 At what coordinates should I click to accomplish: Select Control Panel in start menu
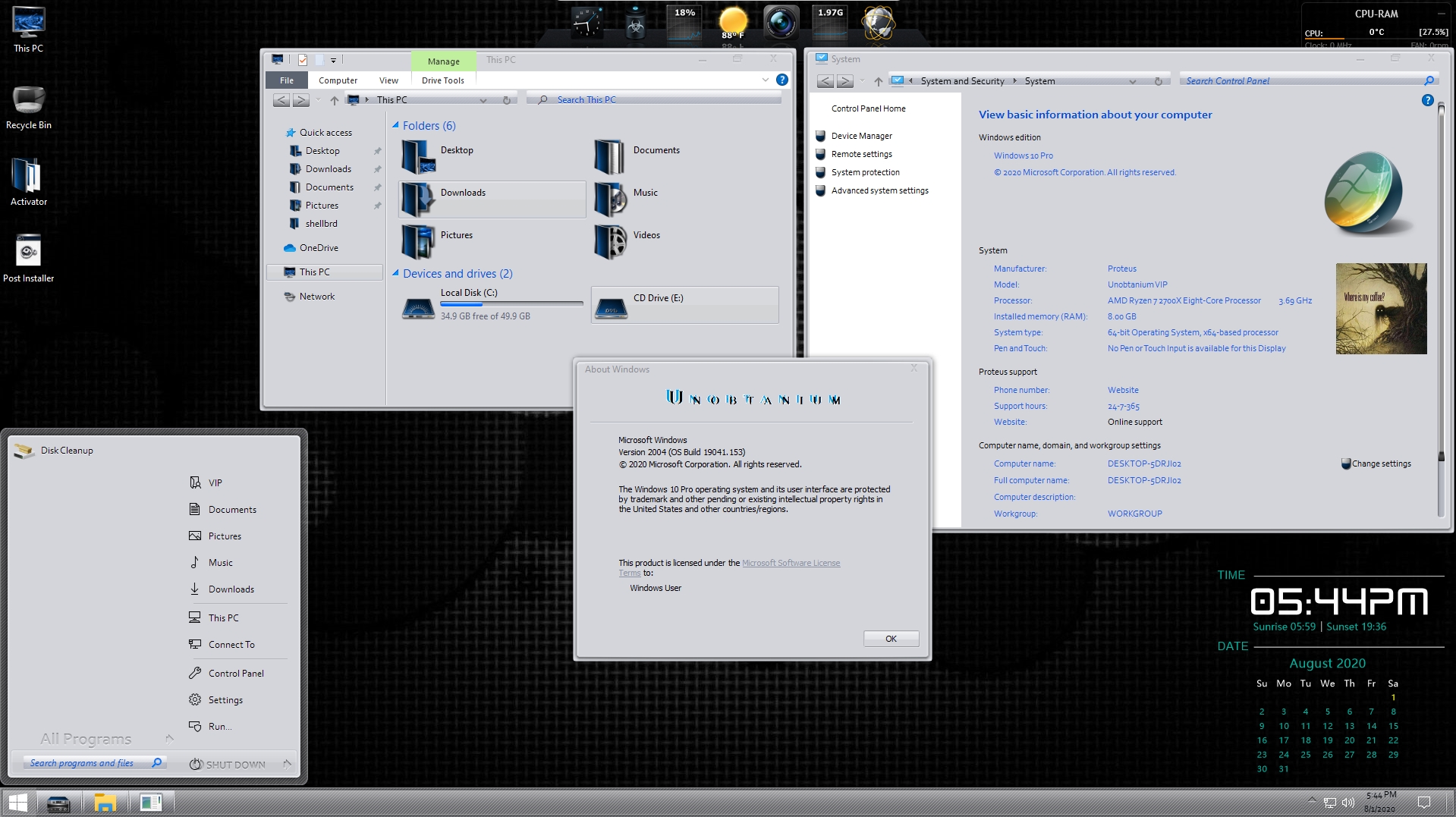click(237, 673)
